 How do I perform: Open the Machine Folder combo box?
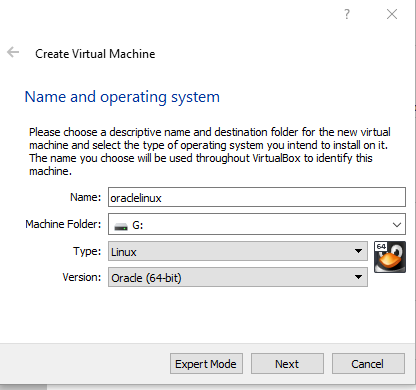[257, 224]
